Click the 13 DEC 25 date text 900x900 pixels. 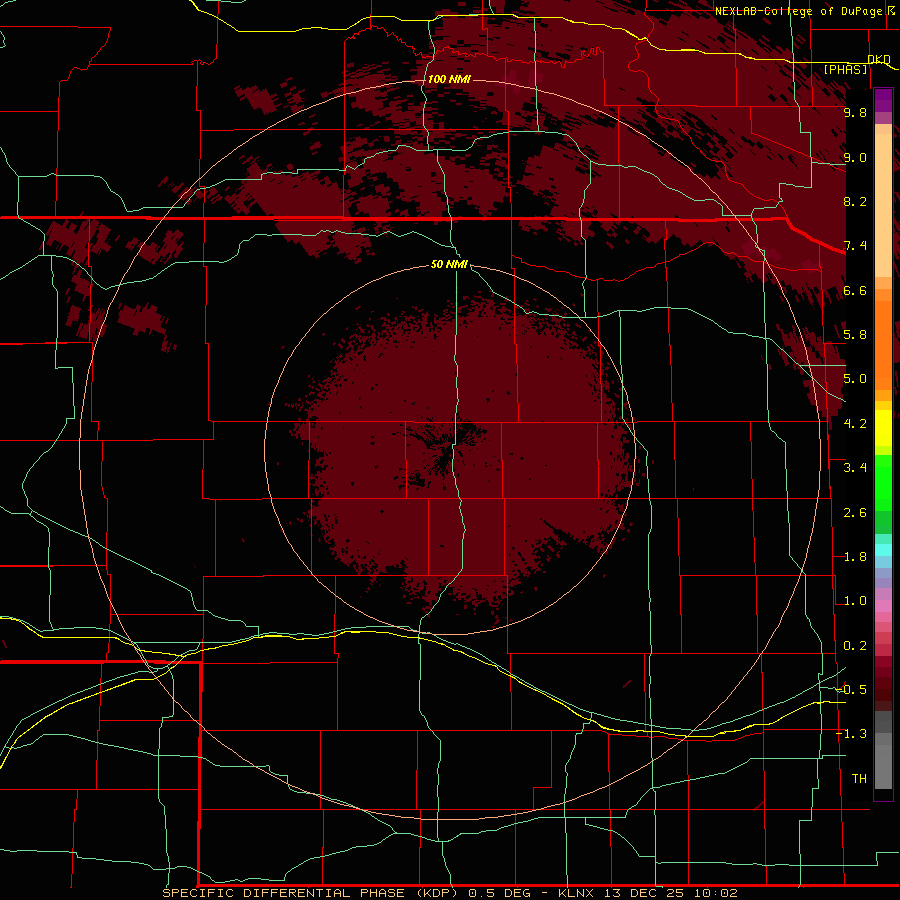tap(645, 893)
